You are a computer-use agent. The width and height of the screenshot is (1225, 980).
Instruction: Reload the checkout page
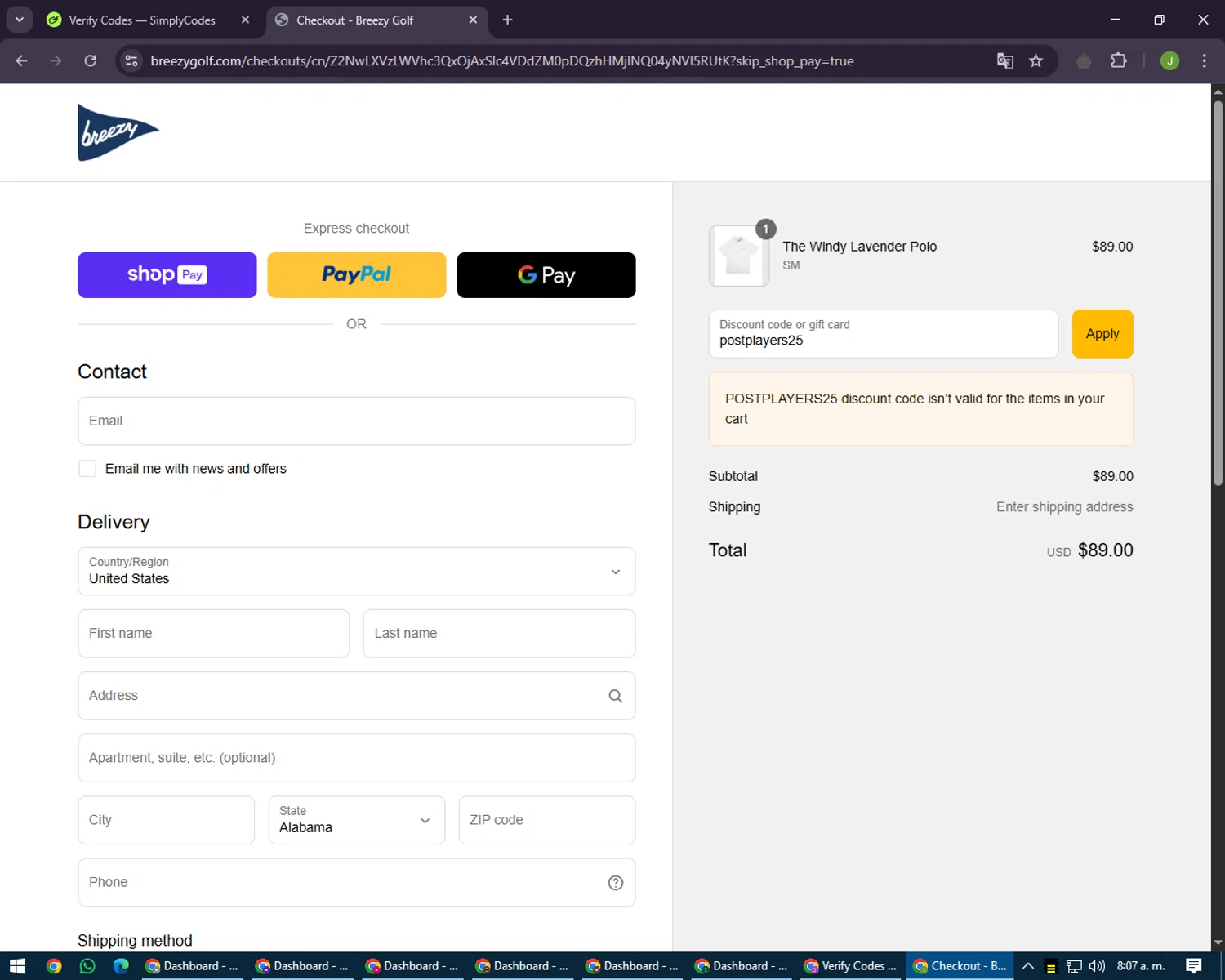[91, 60]
